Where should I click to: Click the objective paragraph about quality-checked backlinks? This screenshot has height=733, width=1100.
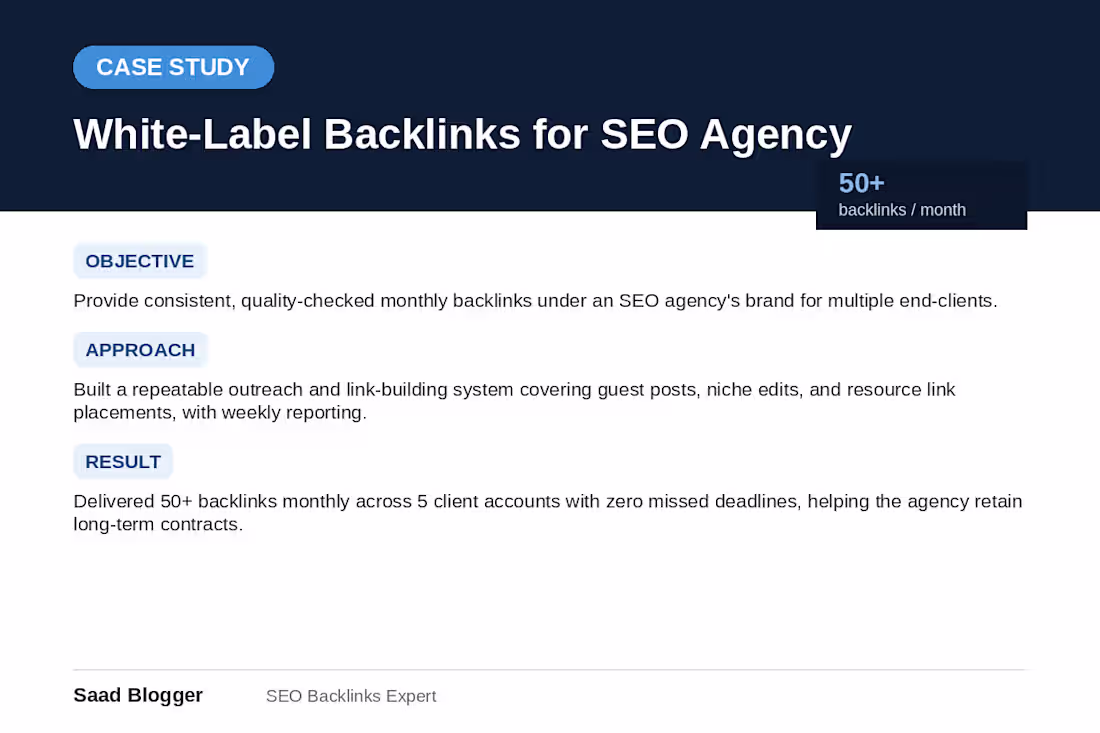click(x=535, y=301)
